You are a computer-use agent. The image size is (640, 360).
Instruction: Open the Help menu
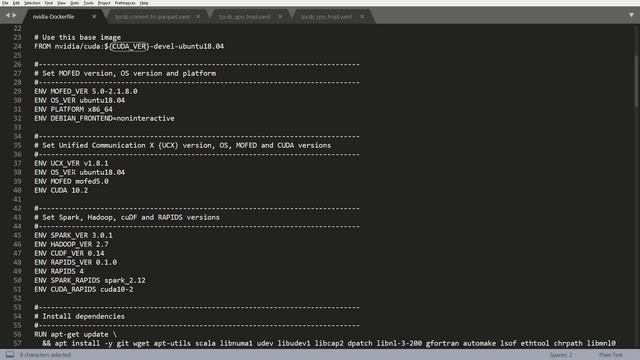coord(144,3)
